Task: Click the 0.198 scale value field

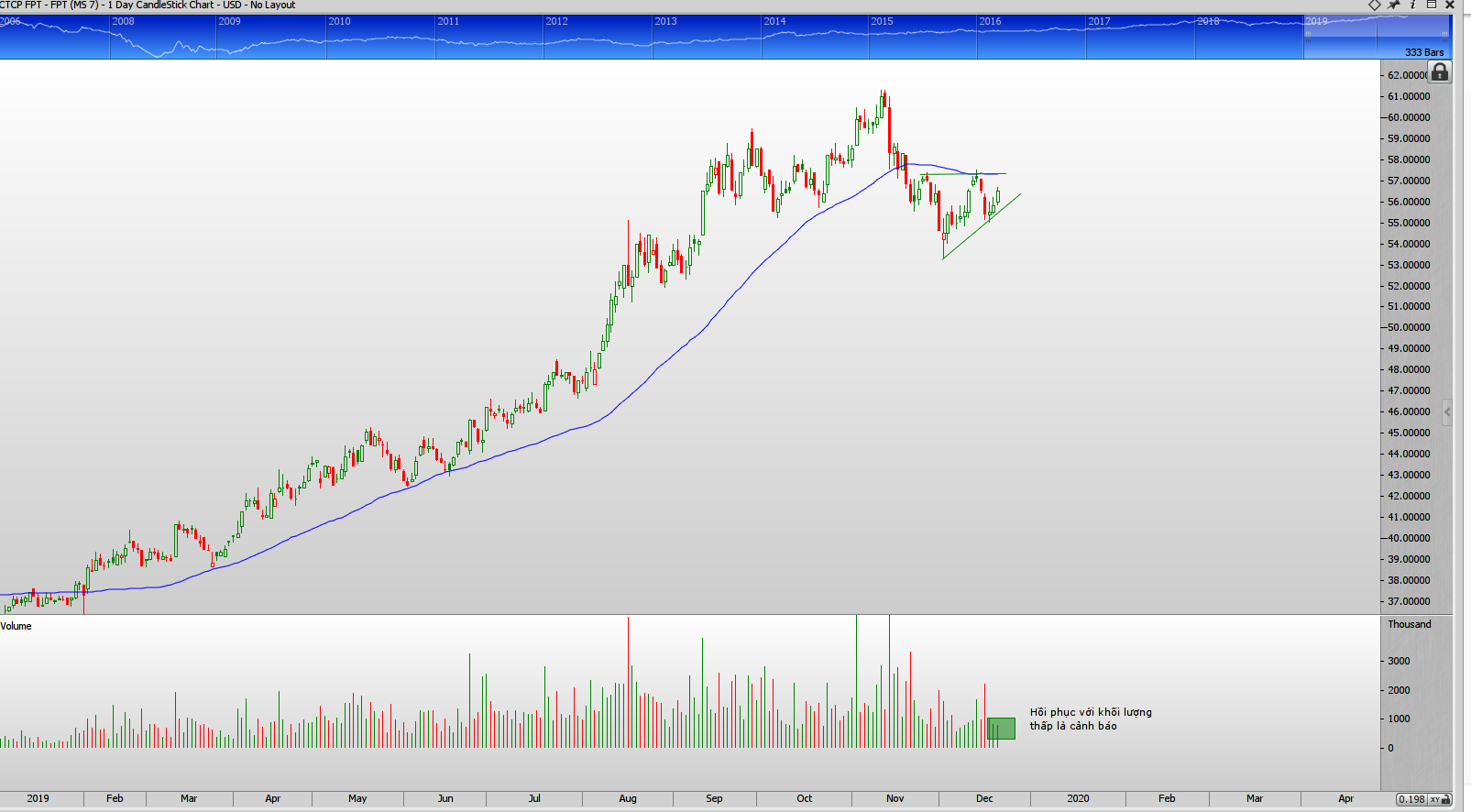Action: click(1411, 799)
